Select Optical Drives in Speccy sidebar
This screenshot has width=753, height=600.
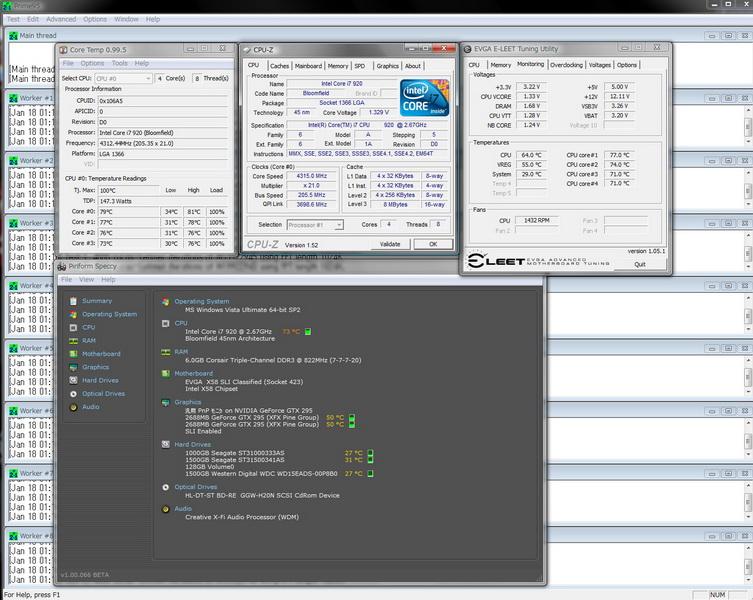click(104, 393)
